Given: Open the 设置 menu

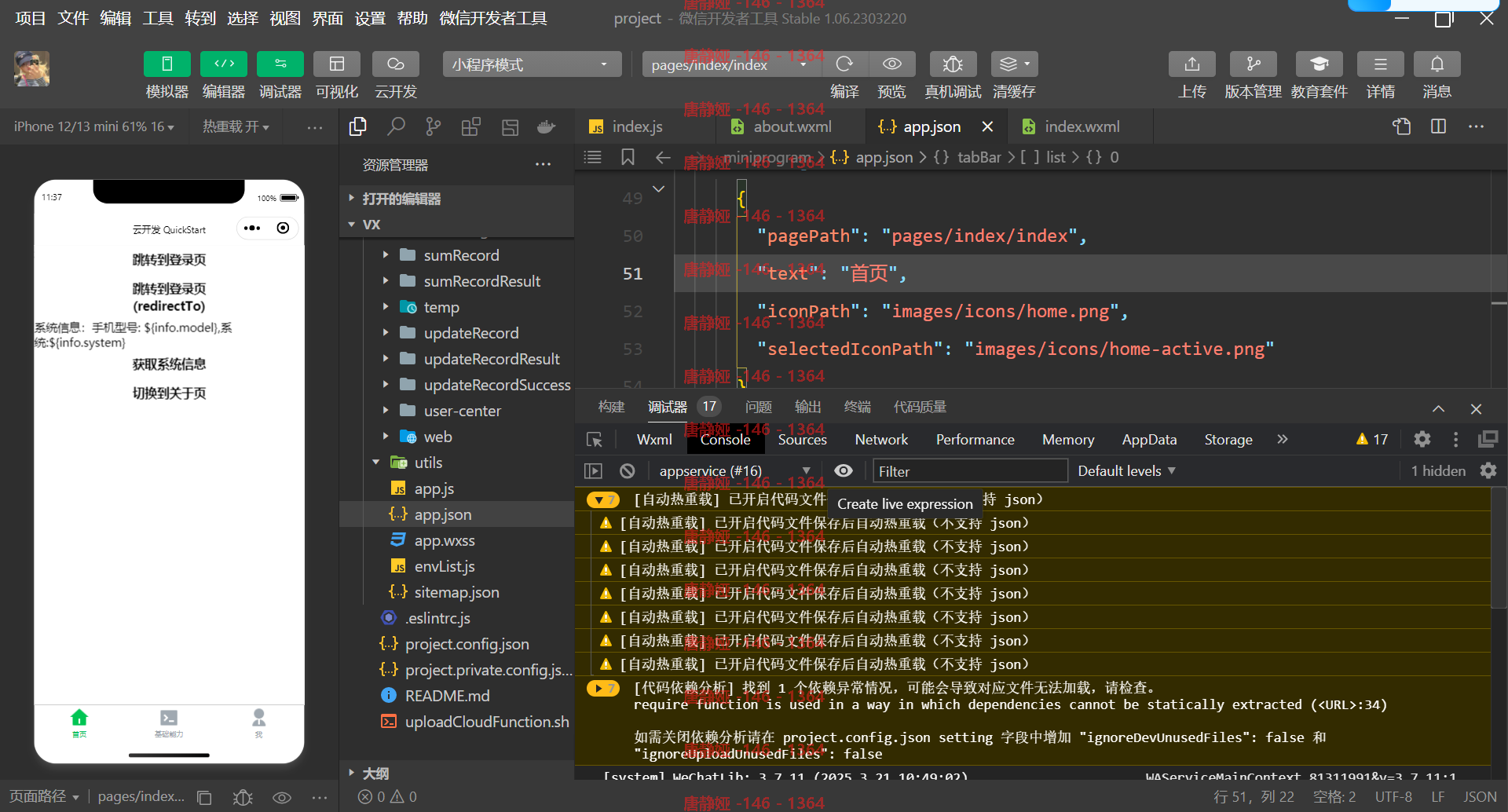Looking at the screenshot, I should click(x=370, y=18).
